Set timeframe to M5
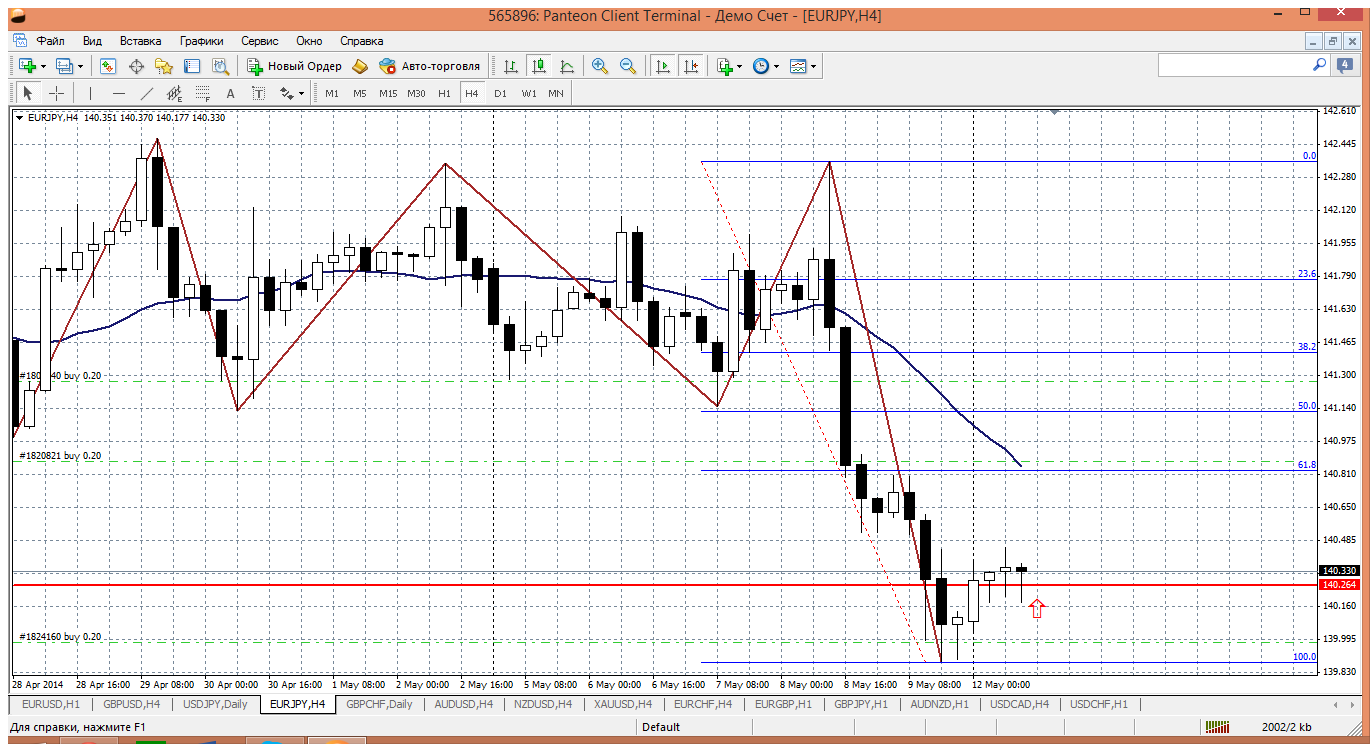This screenshot has height=744, width=1370. 359,93
